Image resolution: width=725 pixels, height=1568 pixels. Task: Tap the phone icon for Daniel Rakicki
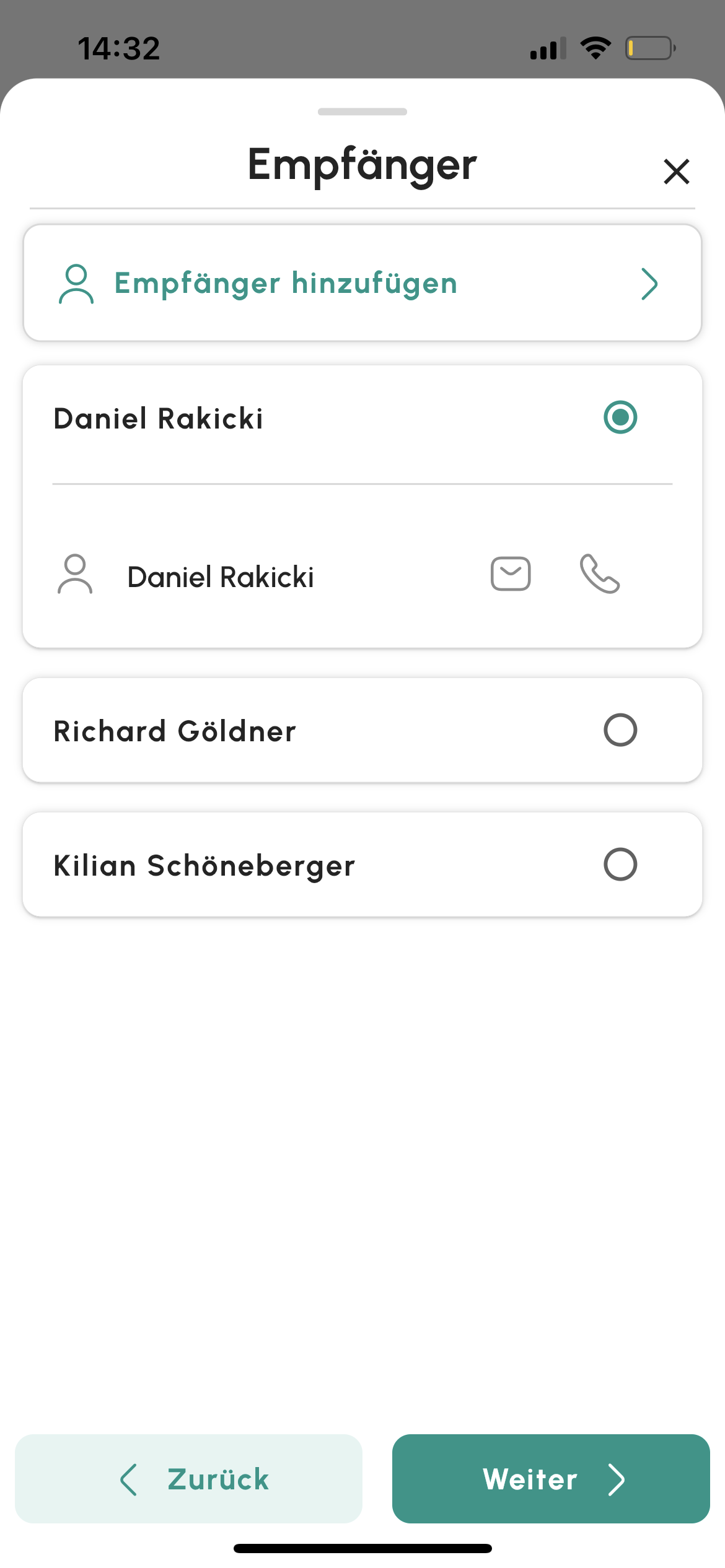tap(600, 574)
